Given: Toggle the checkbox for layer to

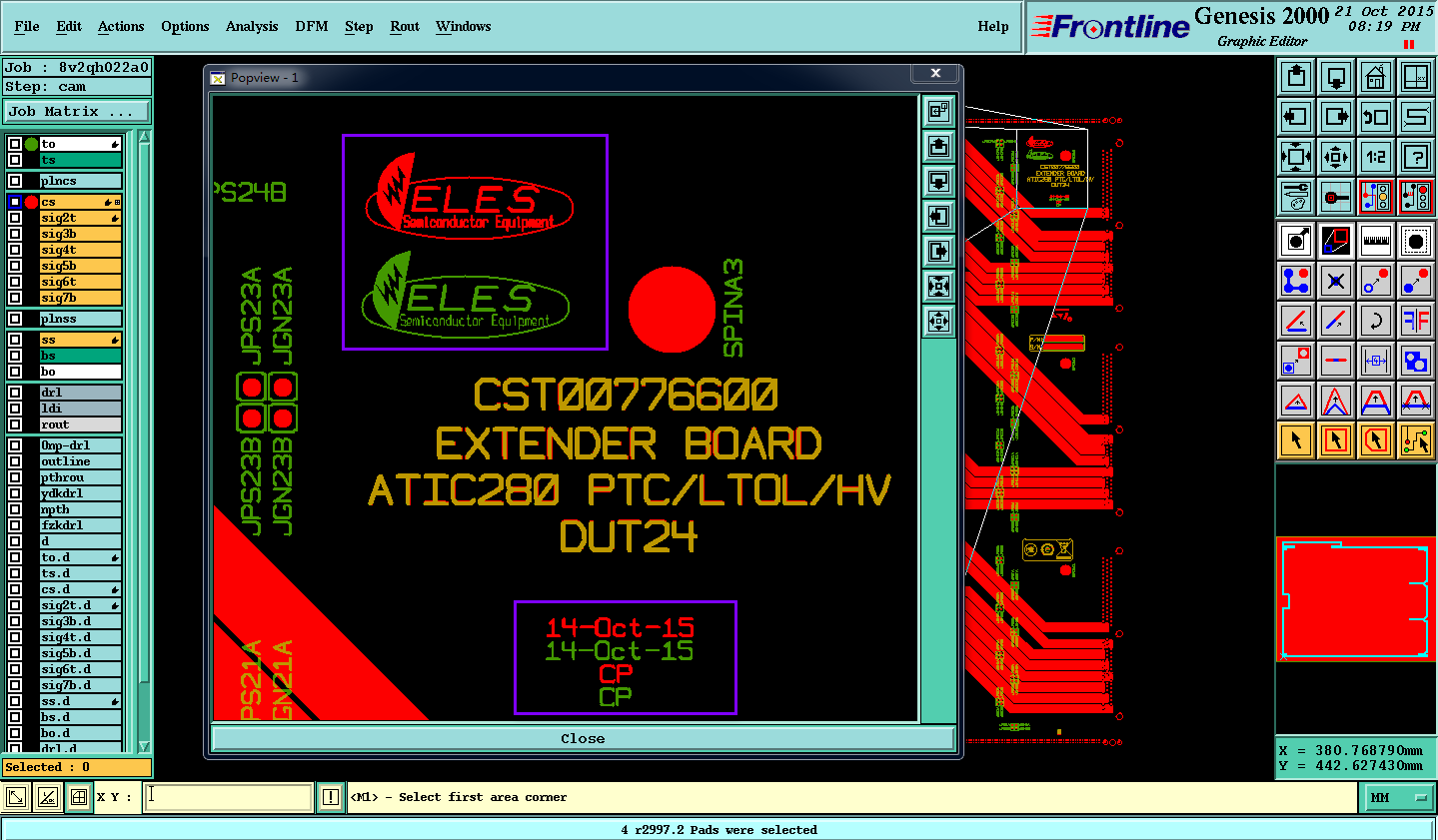Looking at the screenshot, I should (14, 144).
